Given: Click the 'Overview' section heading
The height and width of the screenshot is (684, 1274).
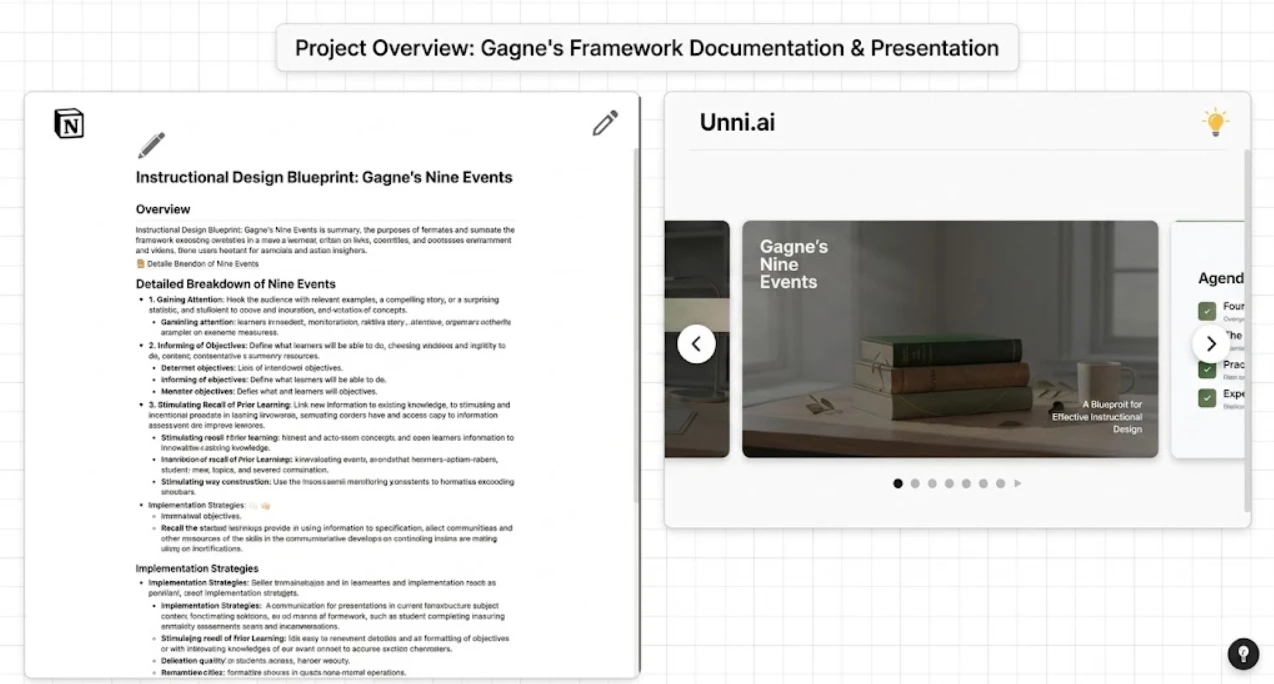Looking at the screenshot, I should [x=163, y=209].
